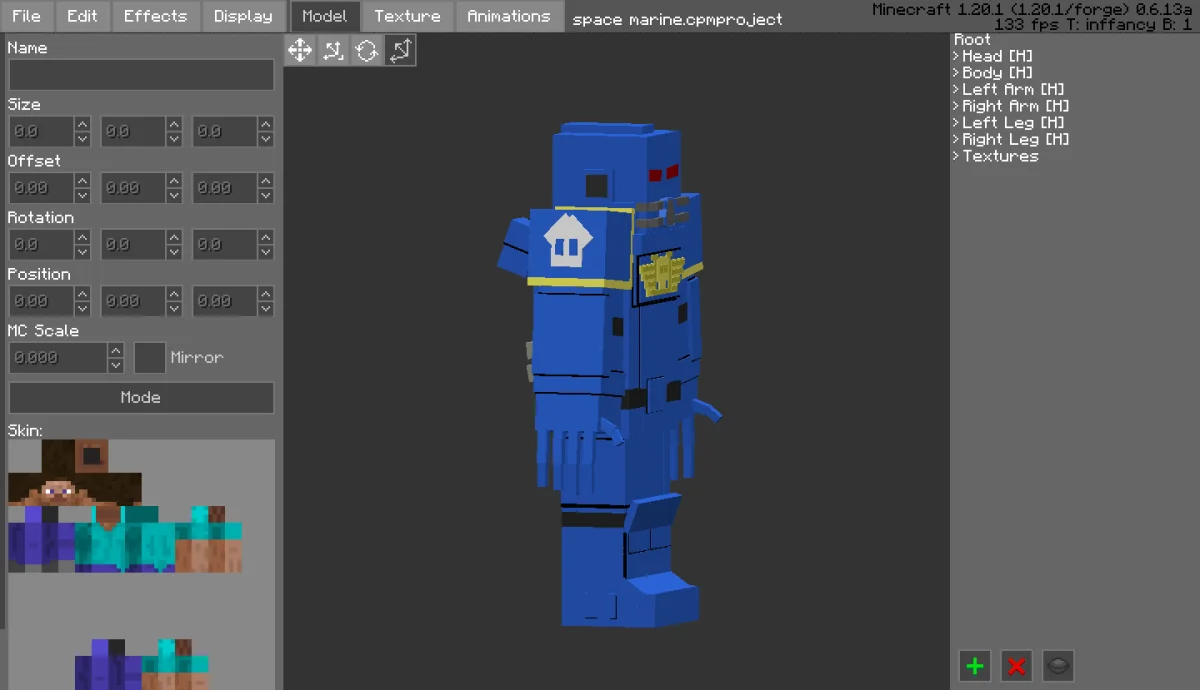Click the first Position value field
The height and width of the screenshot is (690, 1200).
[41, 301]
